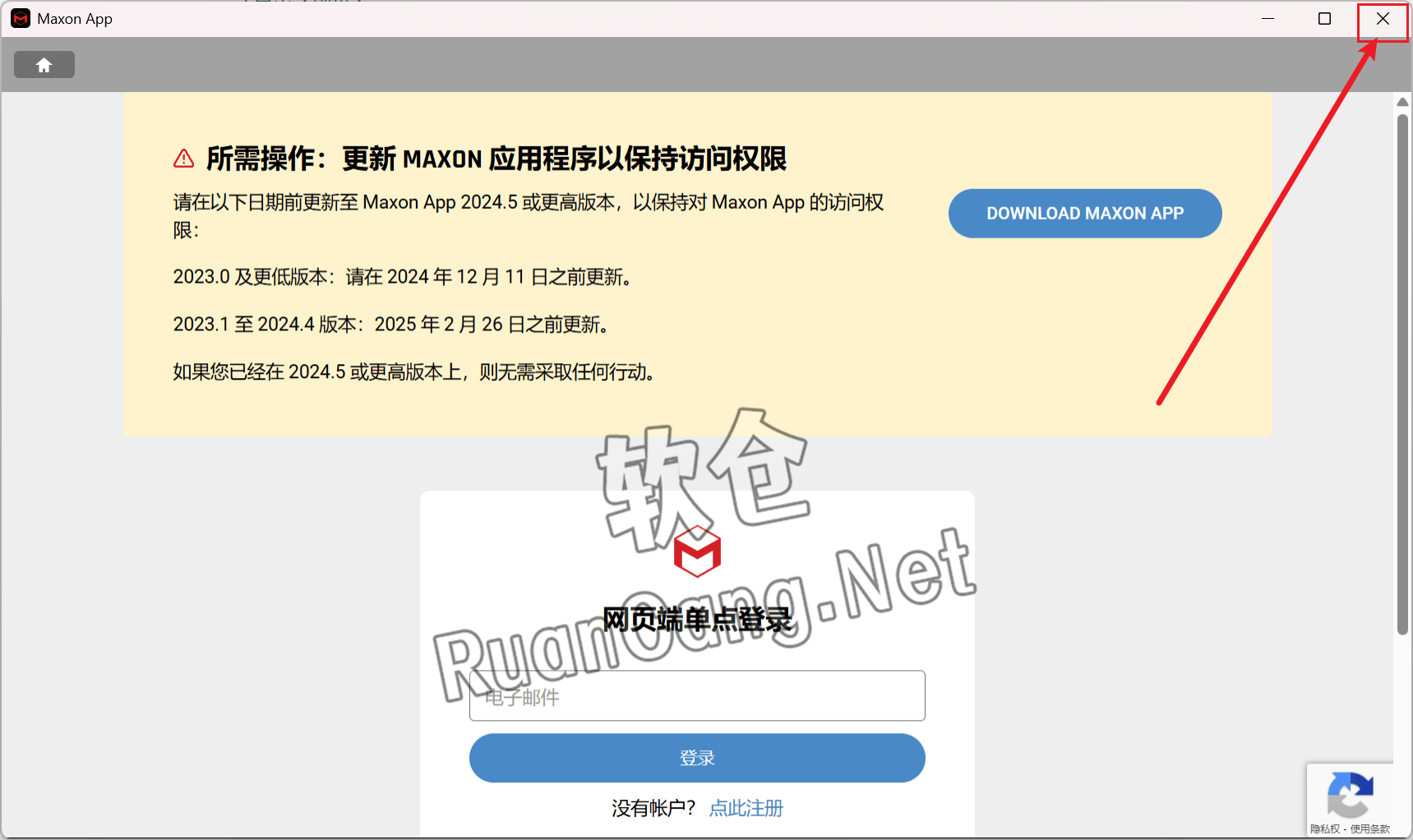
Task: Focus the 电子邮件 email input field
Action: click(697, 696)
